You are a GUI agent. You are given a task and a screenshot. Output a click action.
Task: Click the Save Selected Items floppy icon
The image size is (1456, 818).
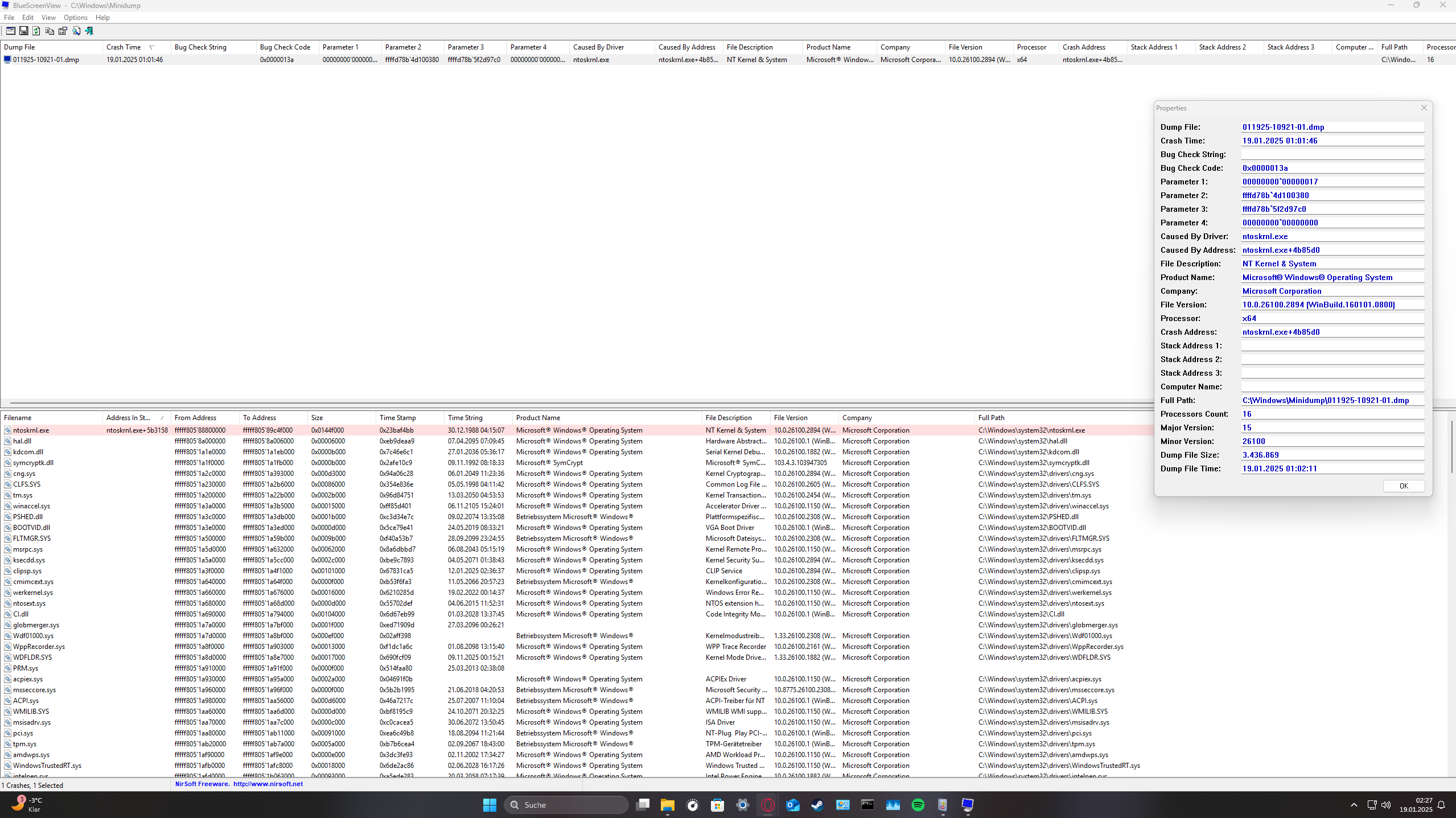(23, 31)
